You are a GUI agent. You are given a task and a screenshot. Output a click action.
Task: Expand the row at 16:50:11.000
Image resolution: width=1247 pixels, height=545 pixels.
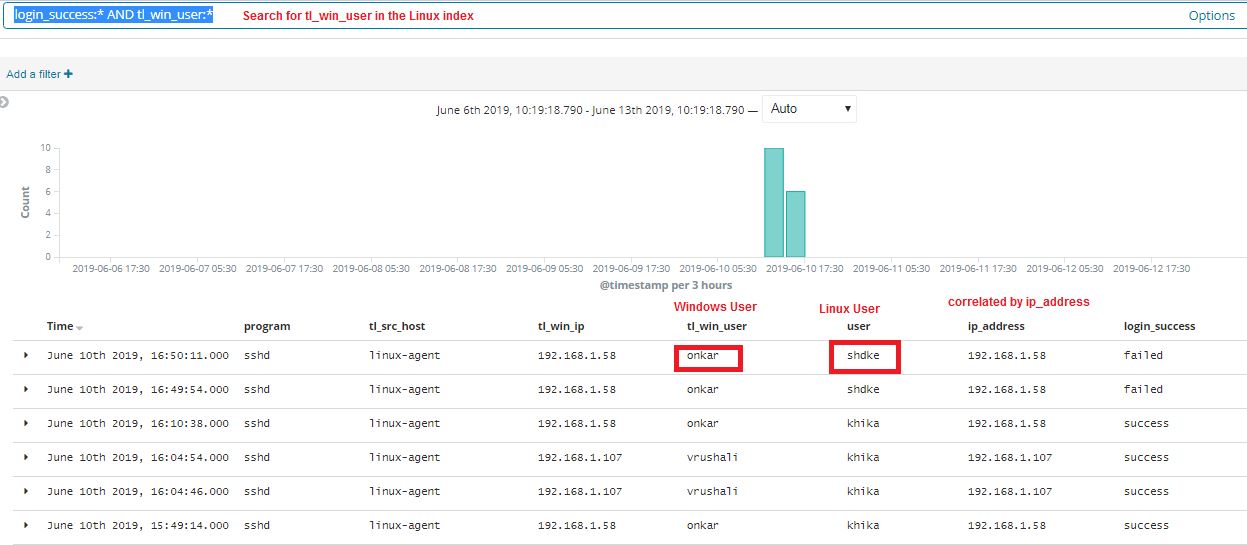(x=26, y=356)
